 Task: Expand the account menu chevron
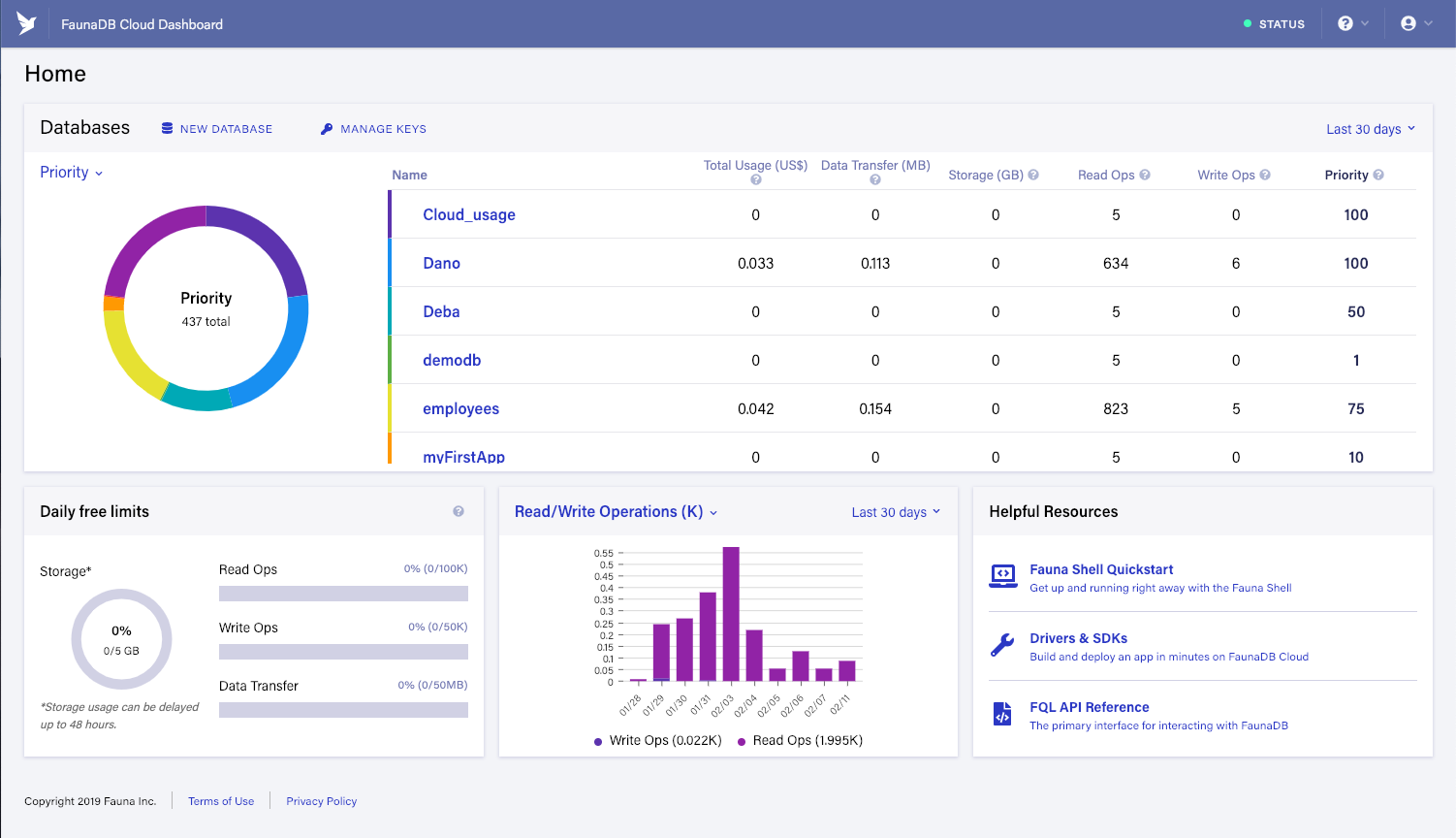(1428, 23)
